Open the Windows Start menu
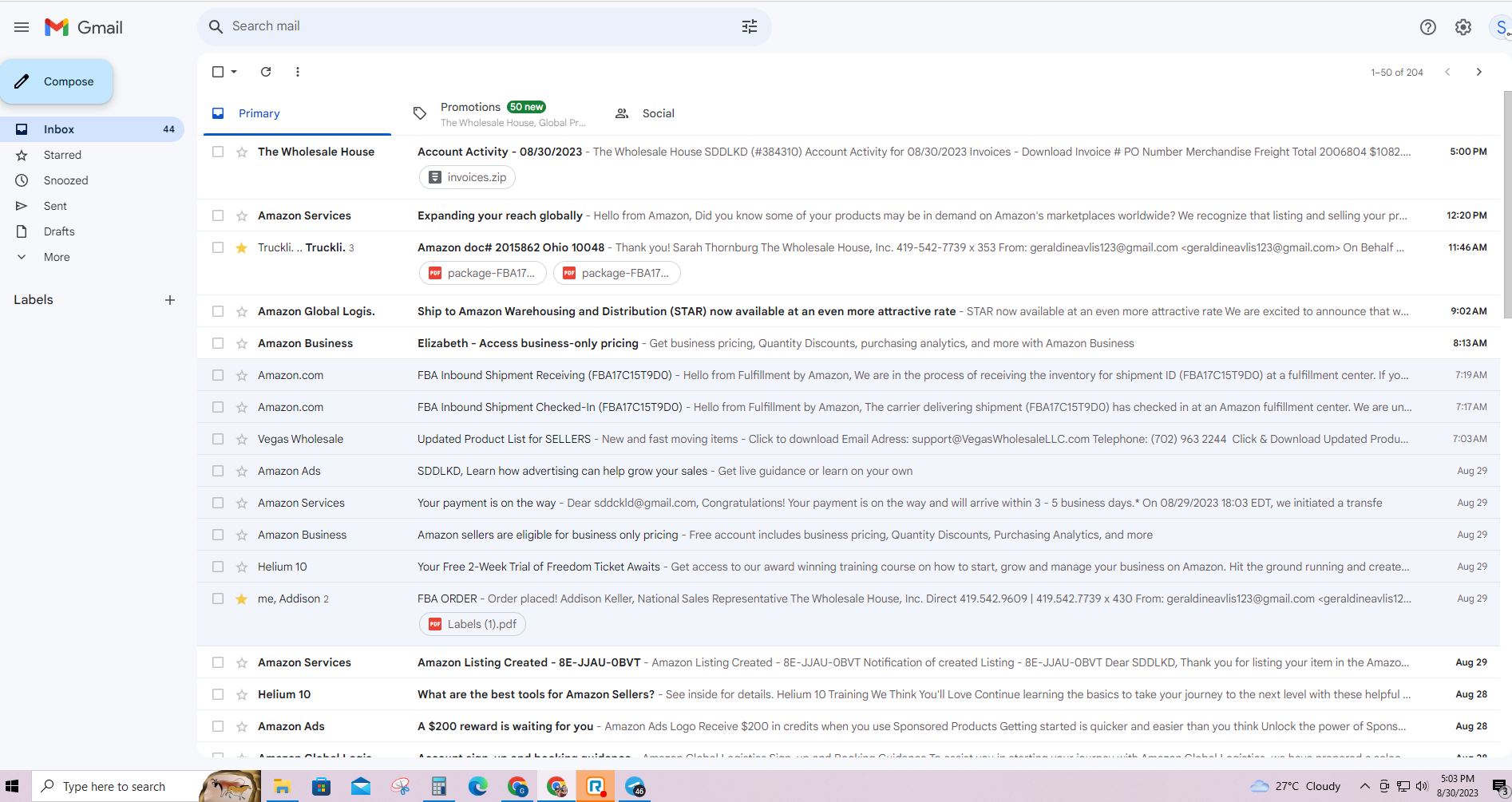 coord(12,787)
